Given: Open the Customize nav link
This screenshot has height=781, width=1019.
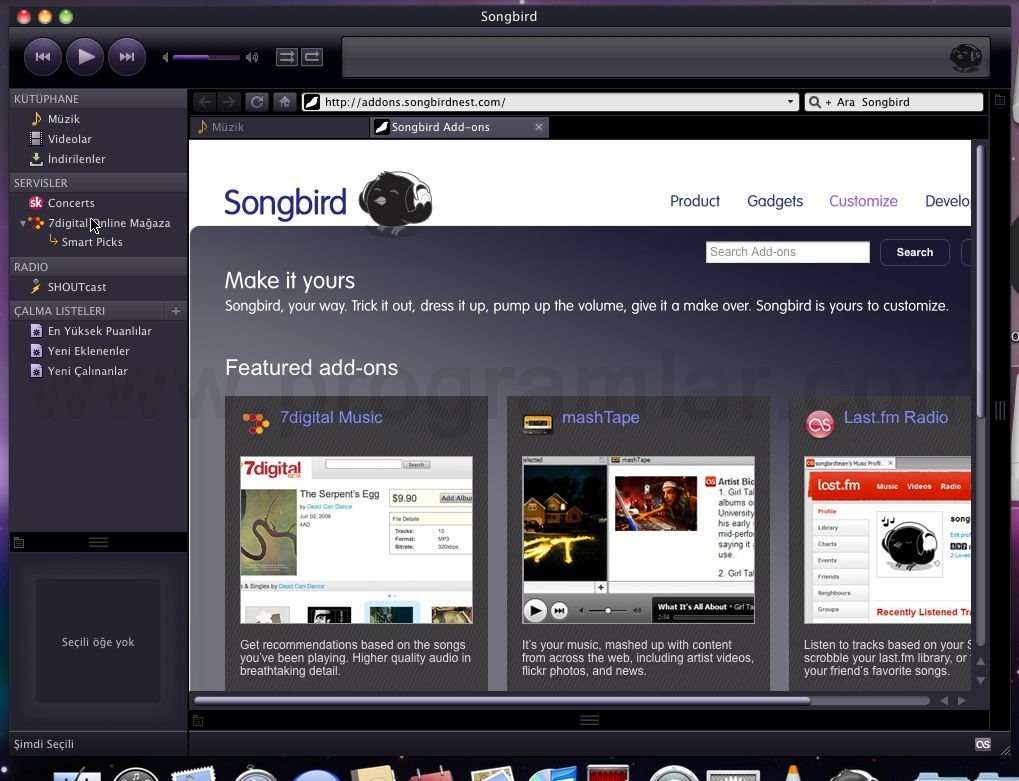Looking at the screenshot, I should click(x=863, y=201).
